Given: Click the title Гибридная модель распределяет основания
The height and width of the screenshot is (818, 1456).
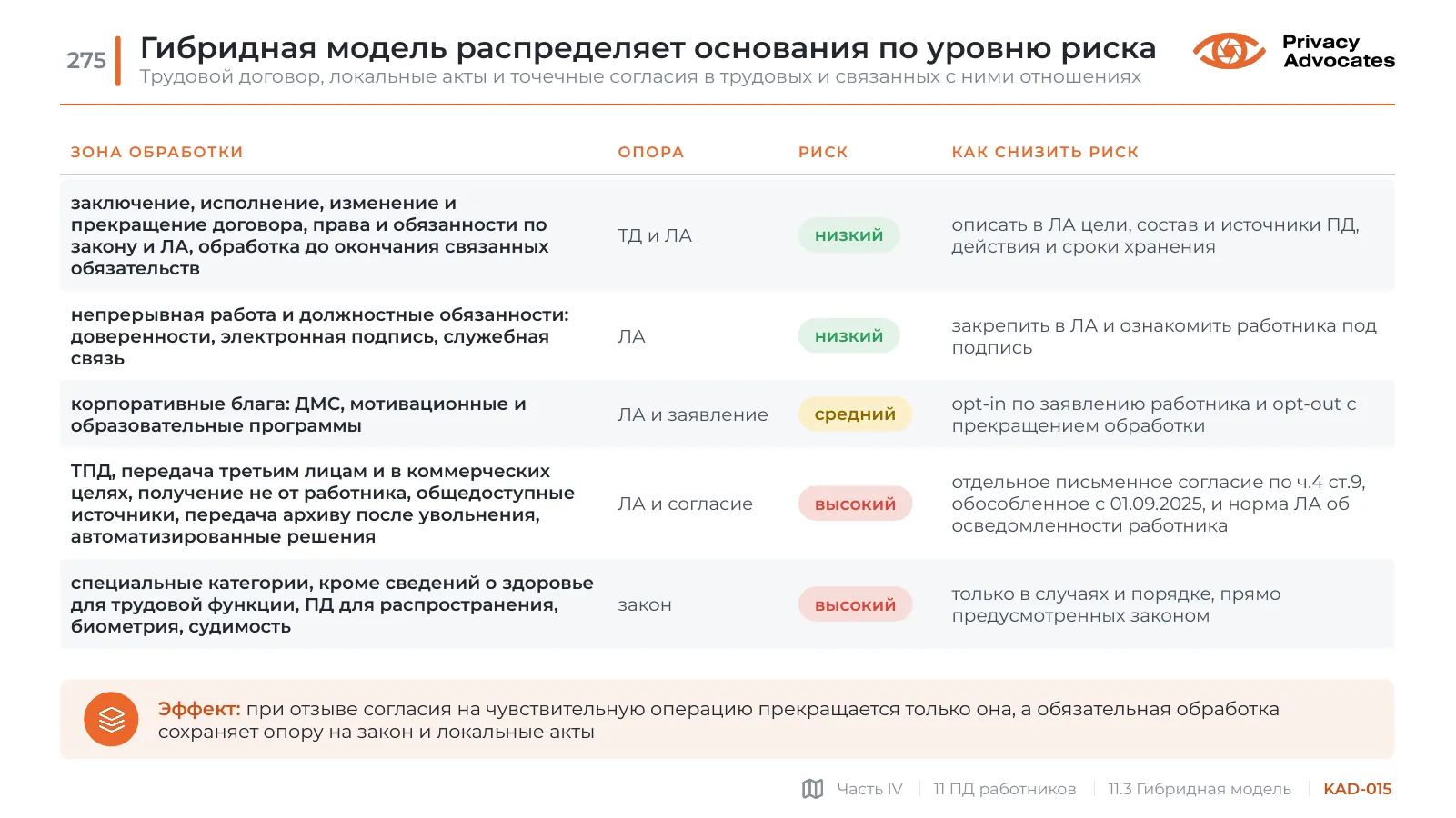Looking at the screenshot, I should coord(648,47).
